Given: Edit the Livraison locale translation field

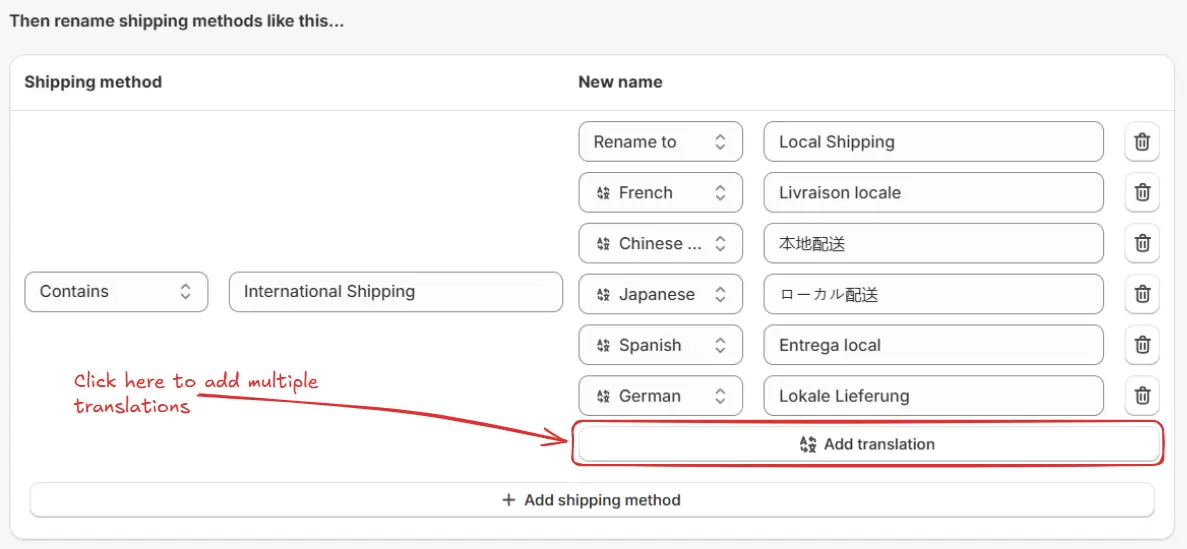Looking at the screenshot, I should tap(933, 192).
